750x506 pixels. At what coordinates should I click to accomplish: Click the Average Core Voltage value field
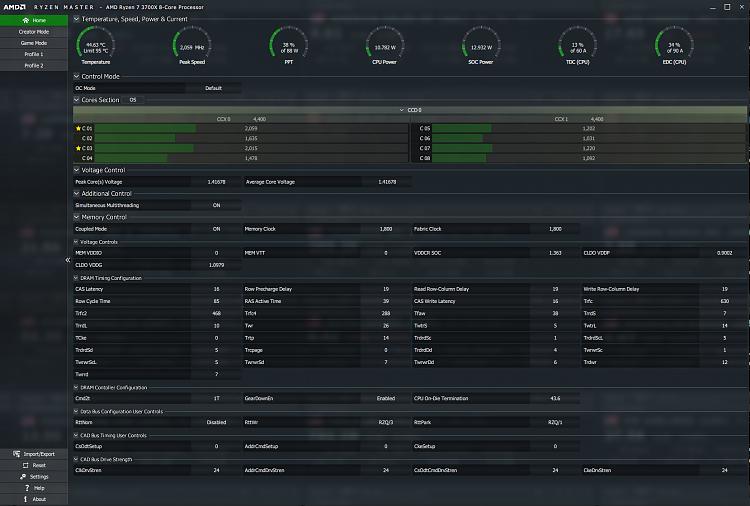[x=386, y=182]
